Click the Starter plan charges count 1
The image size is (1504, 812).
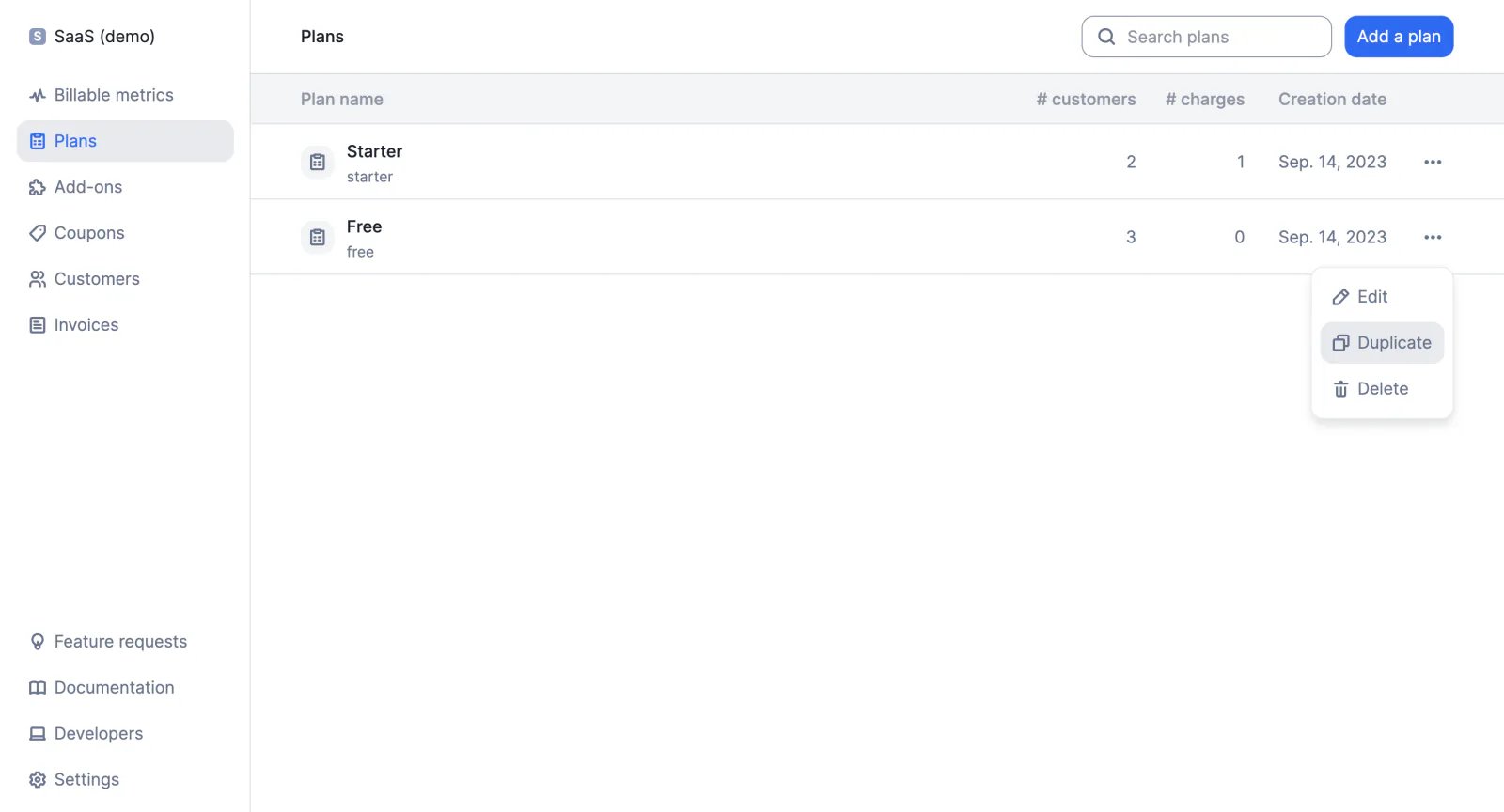1241,162
